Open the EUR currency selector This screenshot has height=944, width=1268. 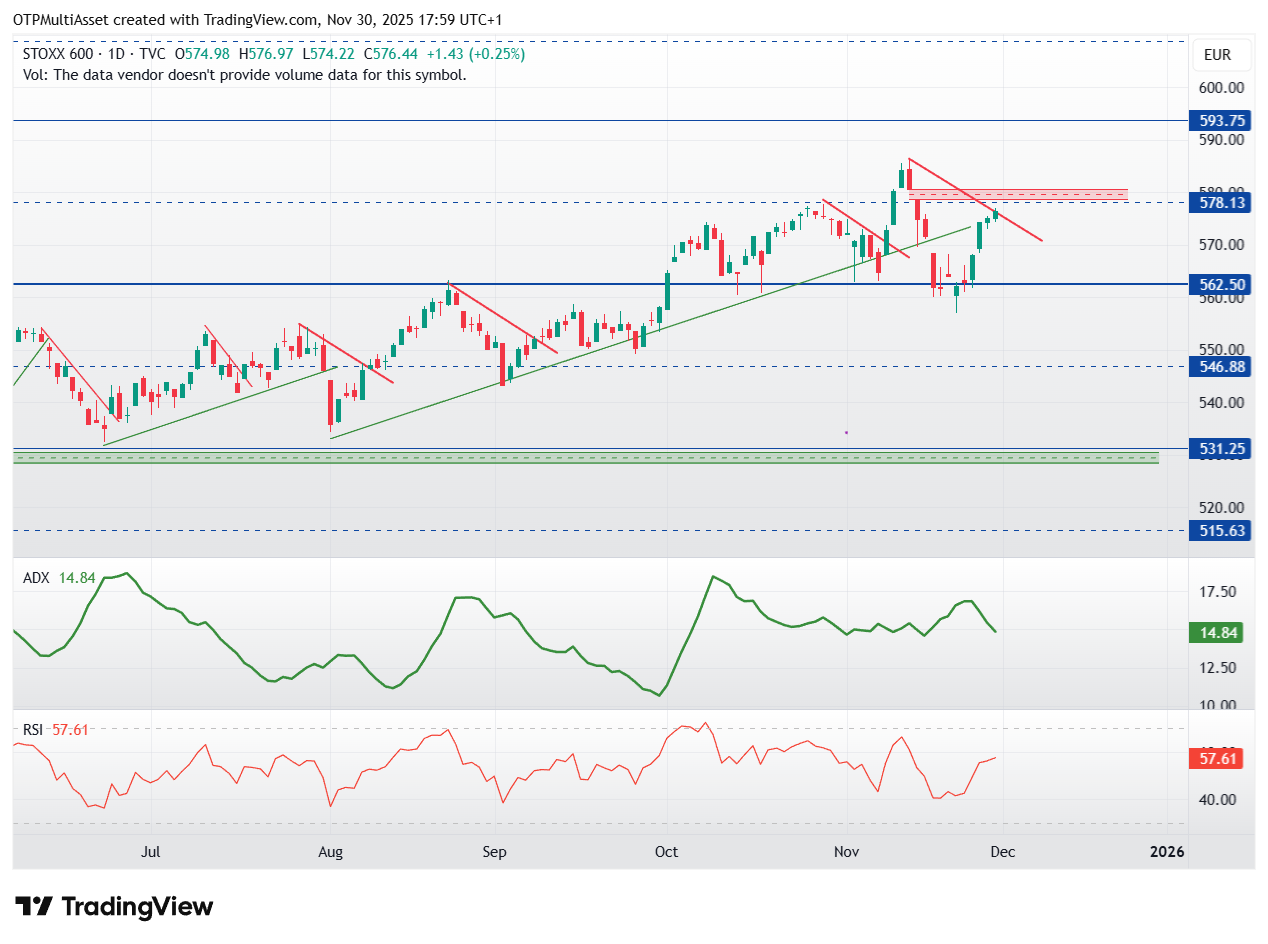coord(1217,55)
